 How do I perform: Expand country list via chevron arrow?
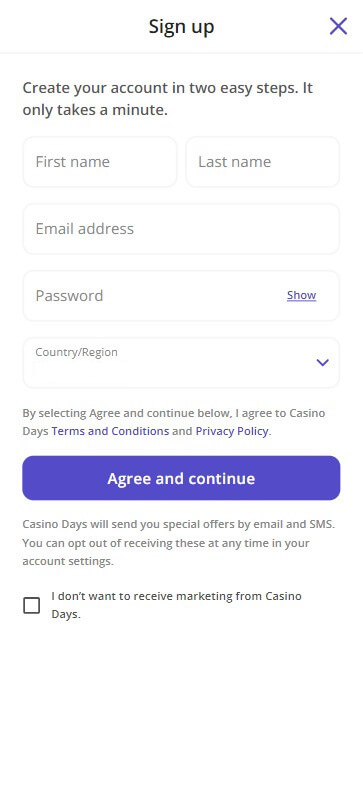tap(322, 362)
